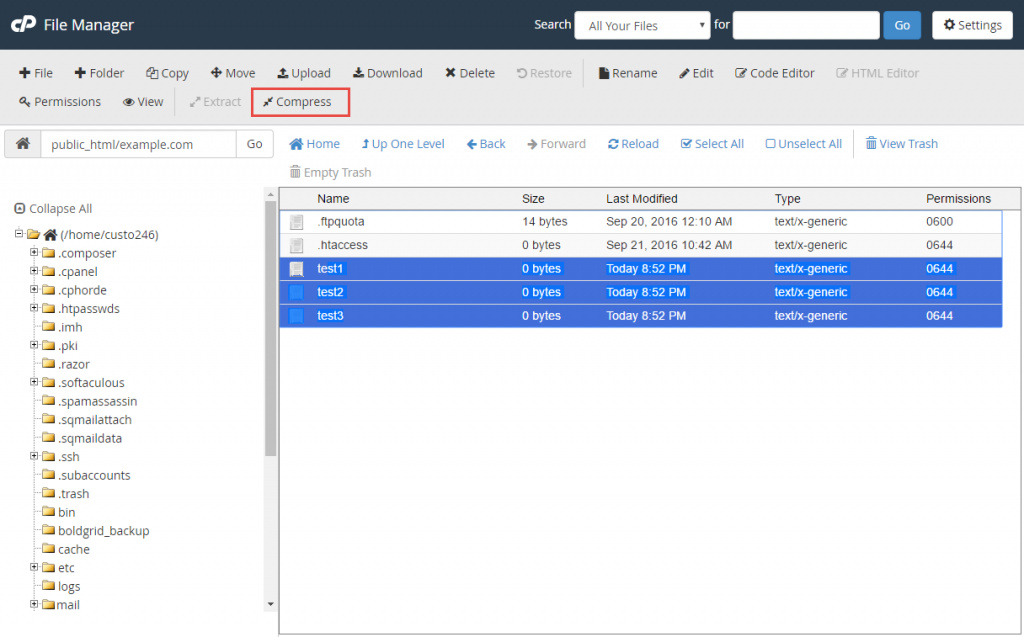Select the Compress tool

coord(300,101)
